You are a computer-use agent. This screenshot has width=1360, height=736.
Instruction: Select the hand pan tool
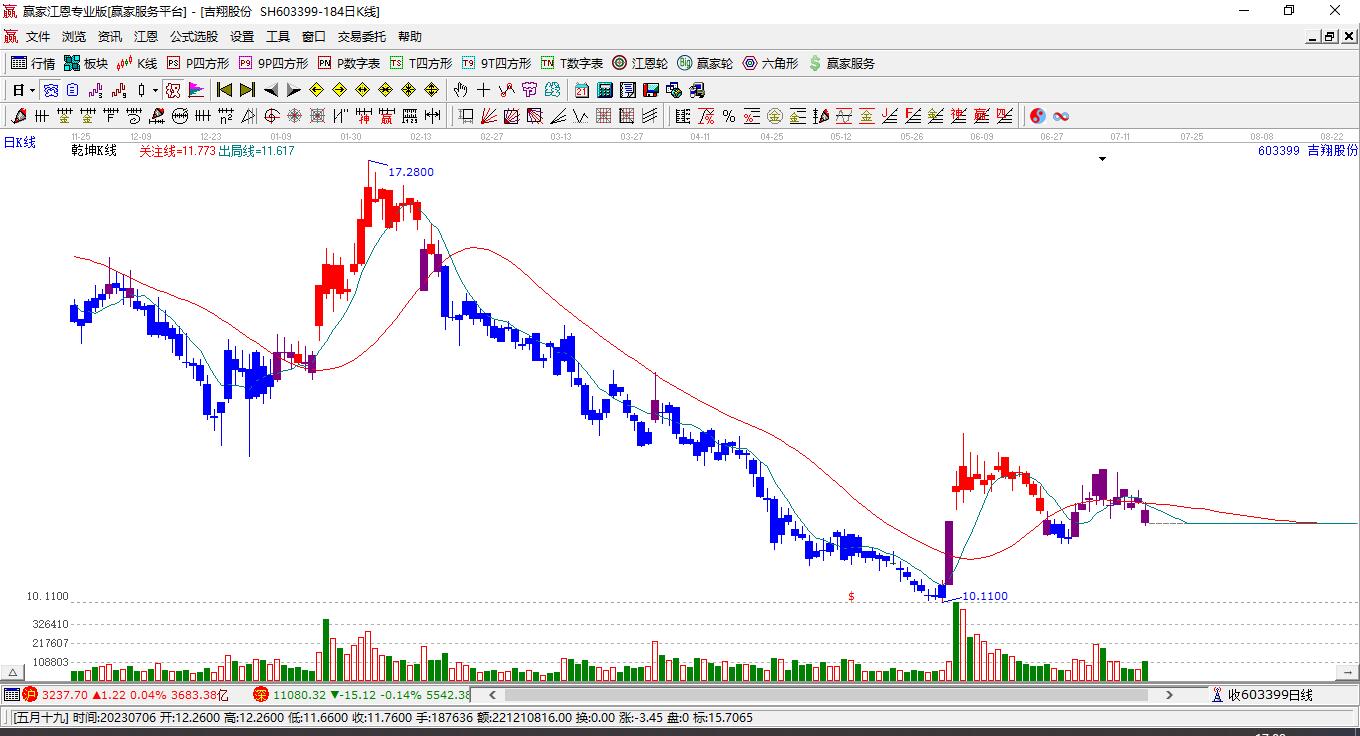461,90
